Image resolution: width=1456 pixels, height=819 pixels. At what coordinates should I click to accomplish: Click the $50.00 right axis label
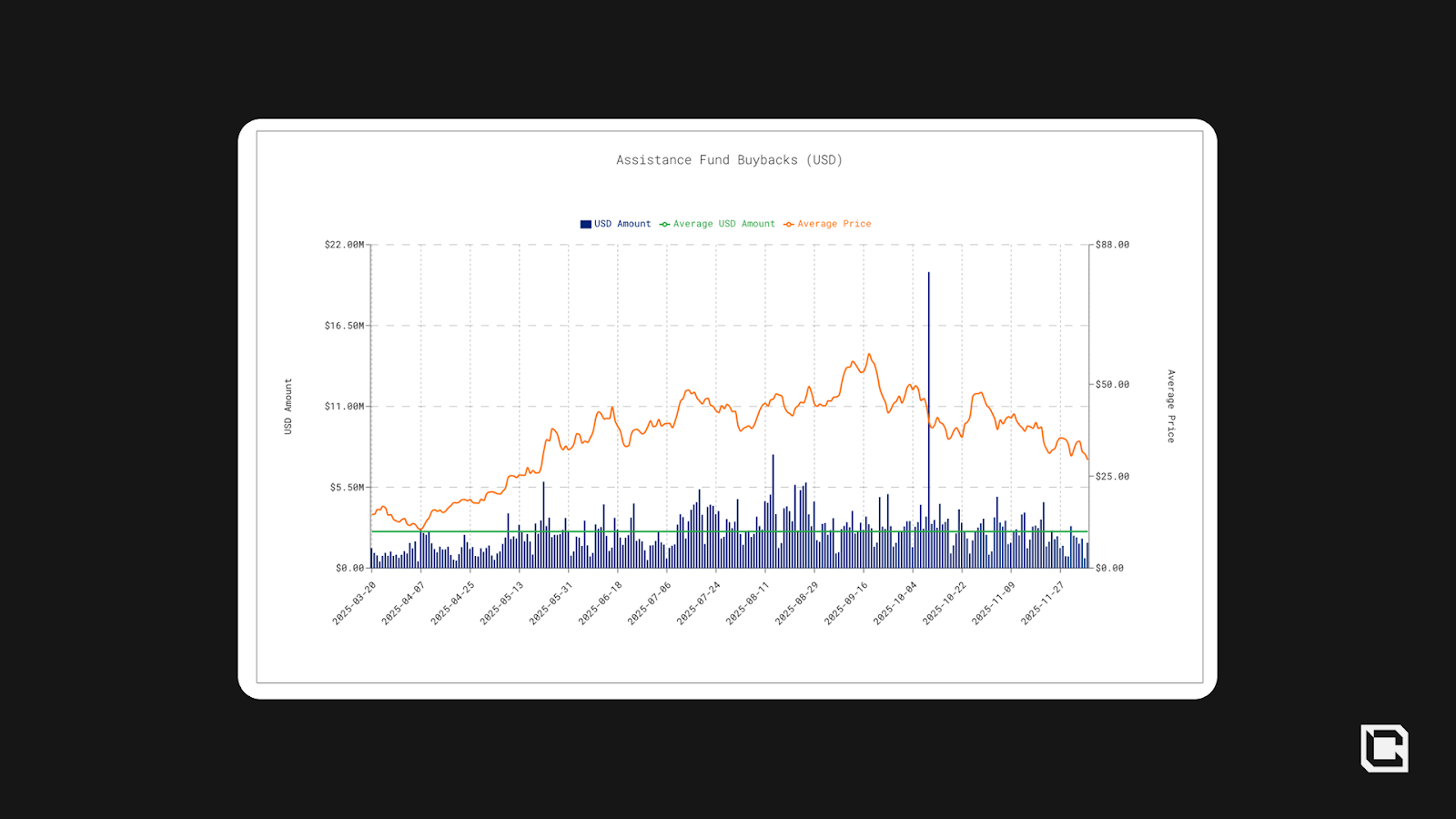pos(1112,385)
